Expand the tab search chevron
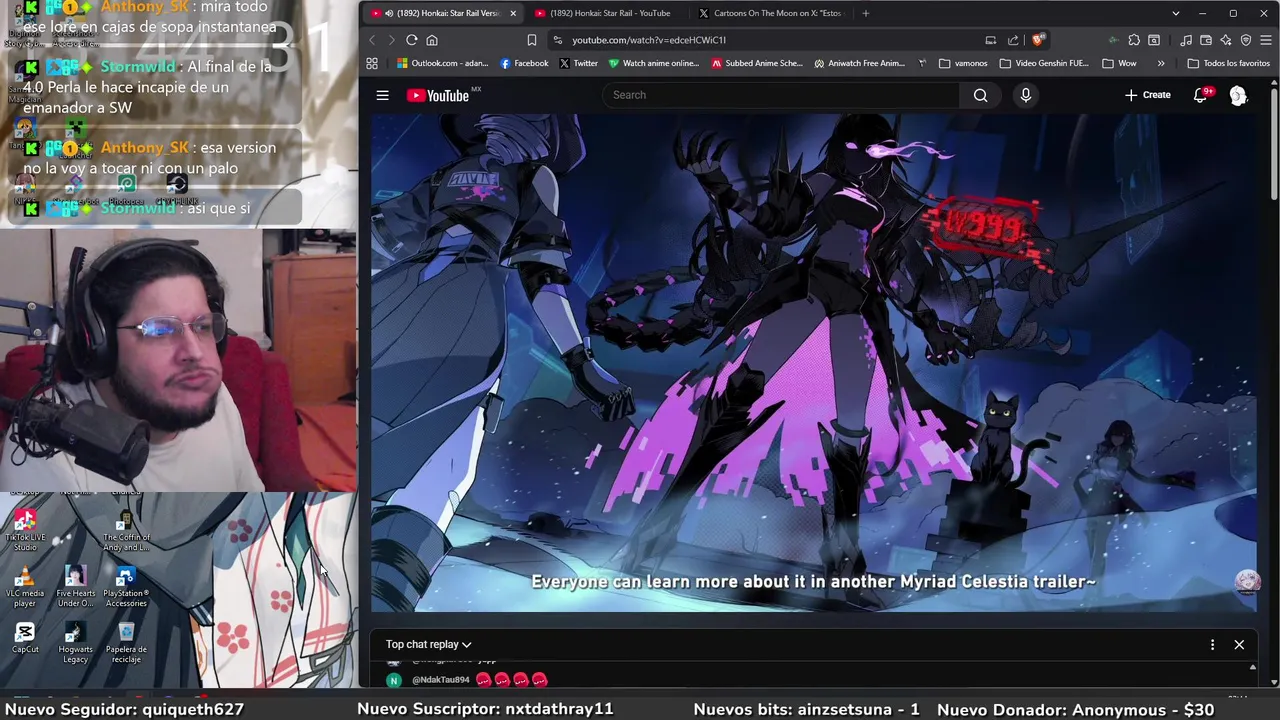 click(1176, 13)
